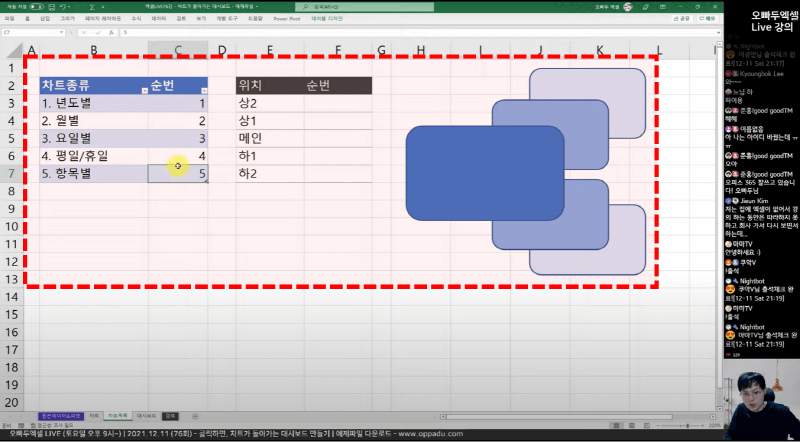The image size is (800, 442).
Task: Select the 원본데이터&피벗 sheet tab
Action: click(x=61, y=414)
